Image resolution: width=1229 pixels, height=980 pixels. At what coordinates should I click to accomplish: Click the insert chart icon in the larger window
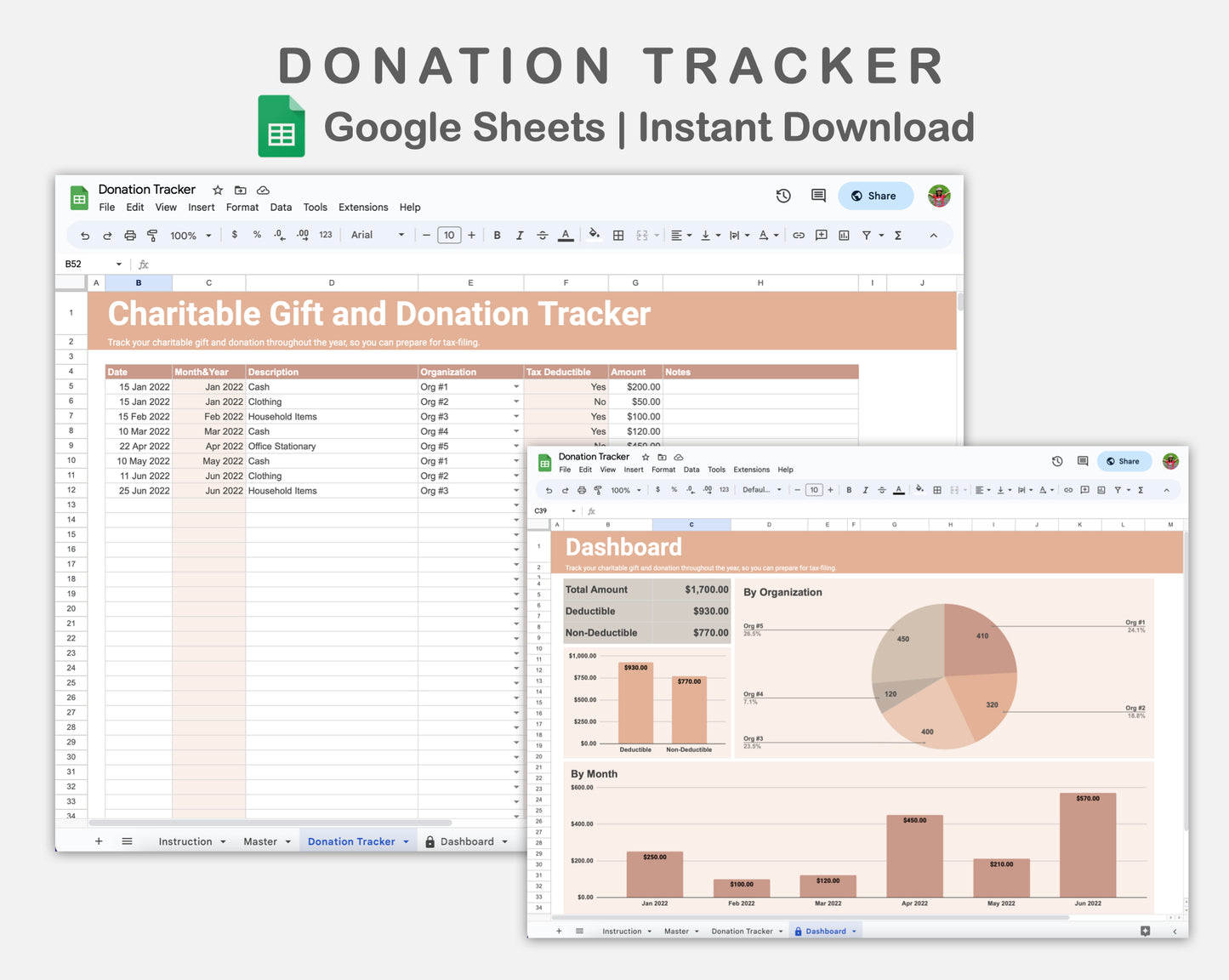pos(844,236)
